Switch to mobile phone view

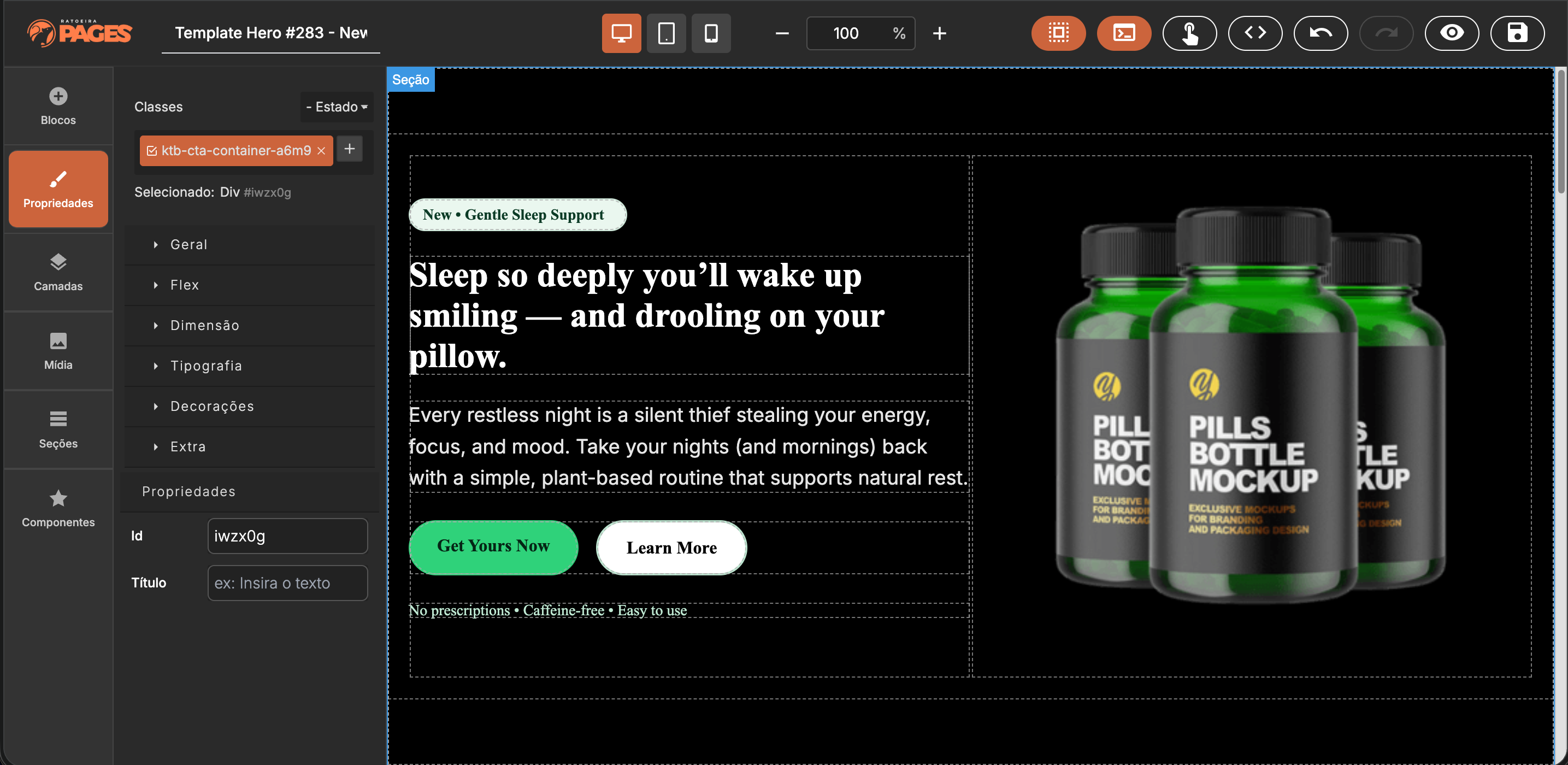pyautogui.click(x=710, y=33)
